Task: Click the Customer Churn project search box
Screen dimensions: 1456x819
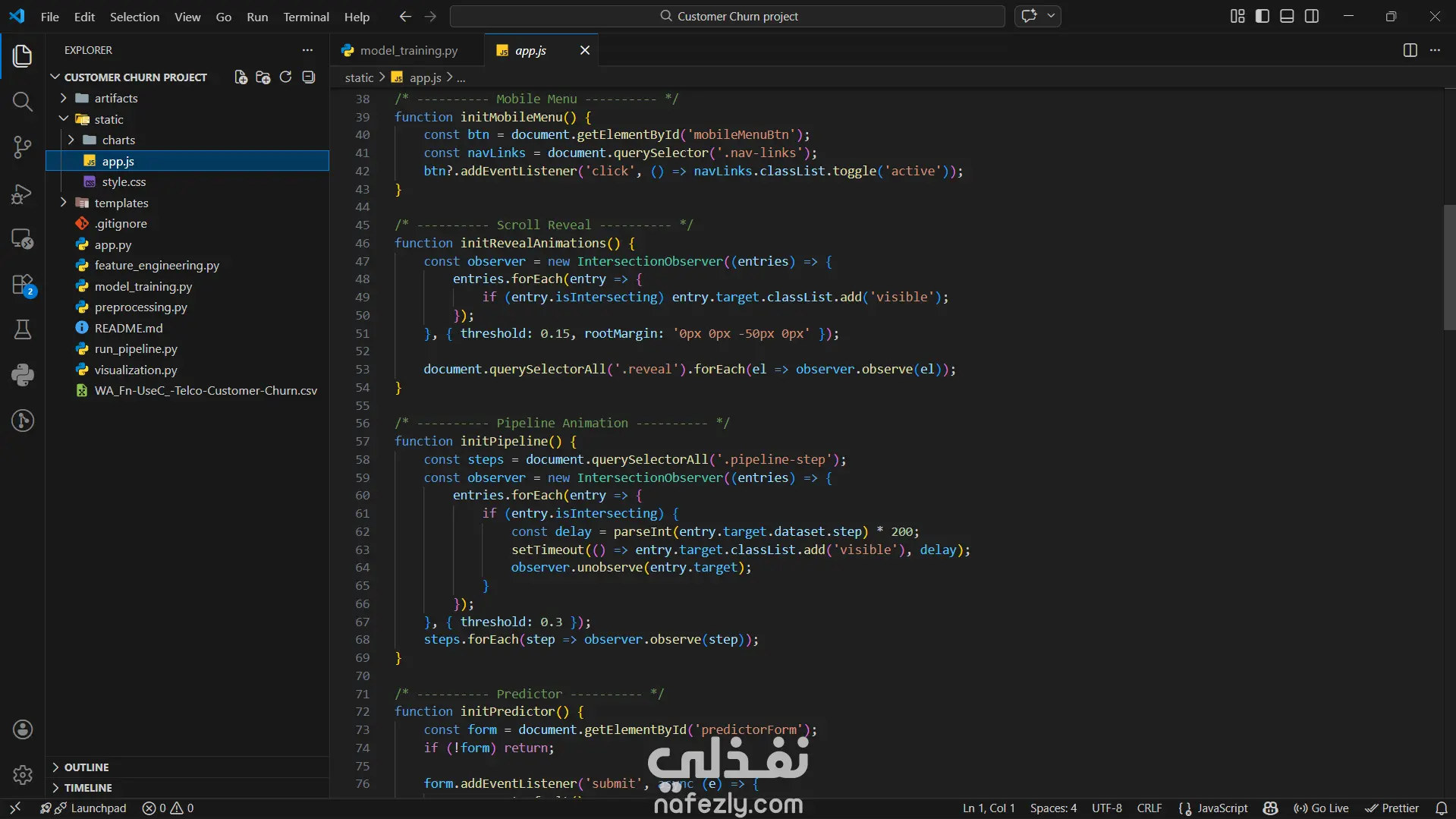Action: pyautogui.click(x=728, y=17)
